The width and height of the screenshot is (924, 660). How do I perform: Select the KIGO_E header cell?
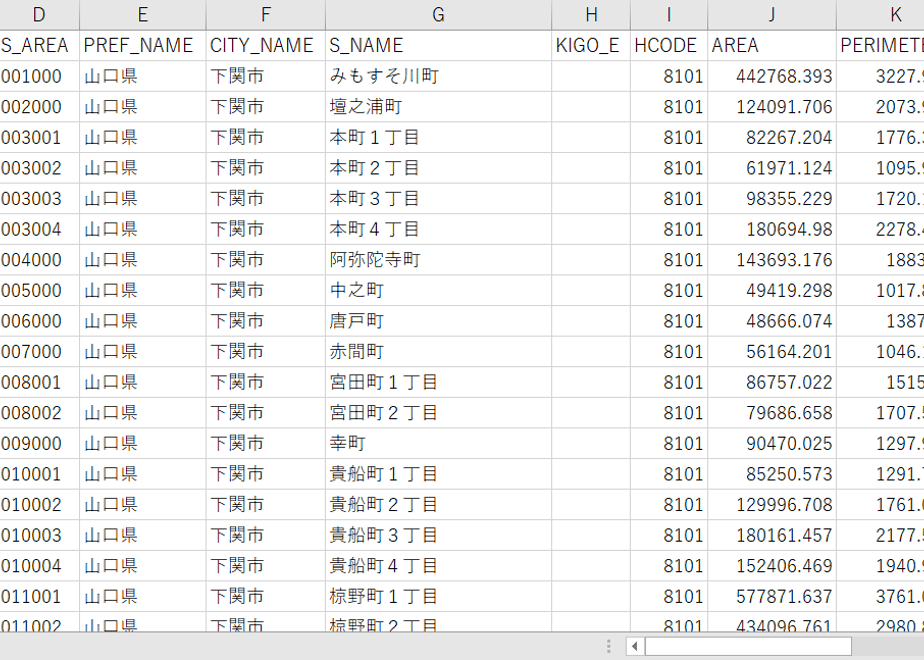tap(591, 45)
